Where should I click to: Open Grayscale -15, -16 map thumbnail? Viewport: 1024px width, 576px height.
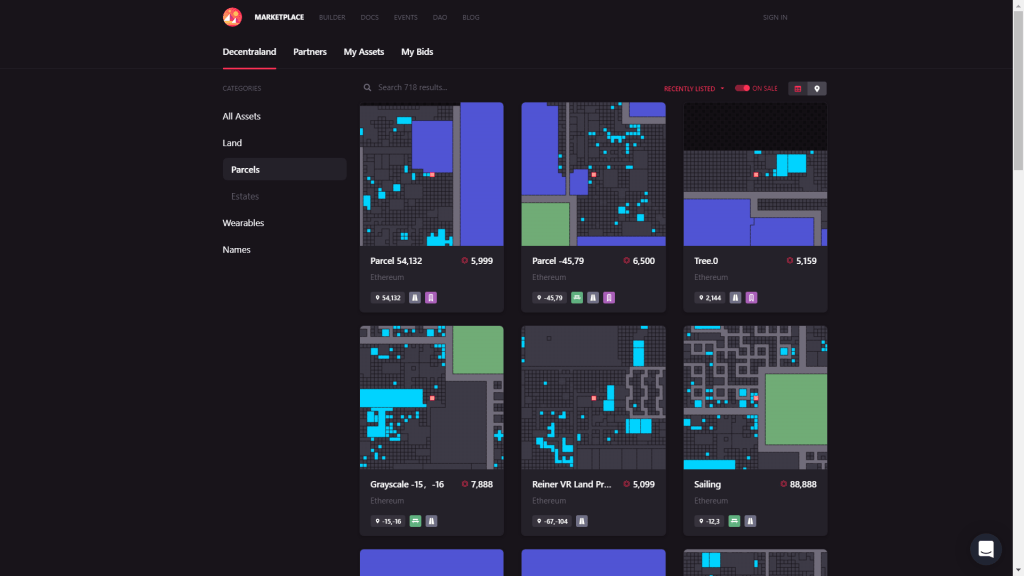(x=432, y=397)
